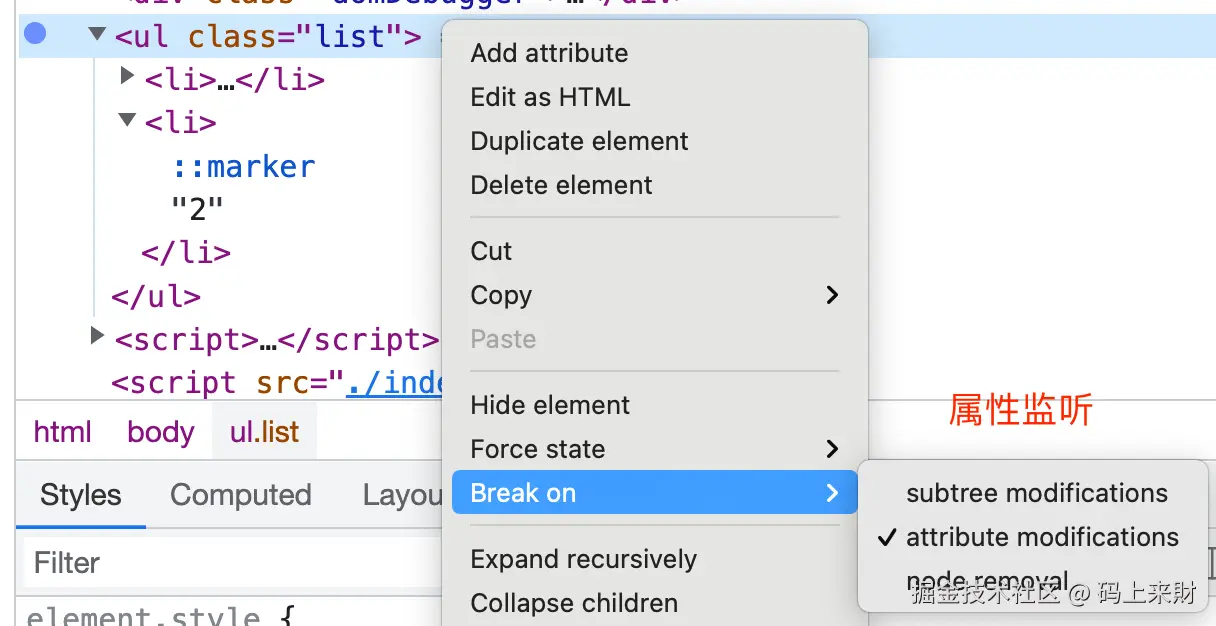Focus the styles Filter field
This screenshot has width=1216, height=626.
coord(230,563)
